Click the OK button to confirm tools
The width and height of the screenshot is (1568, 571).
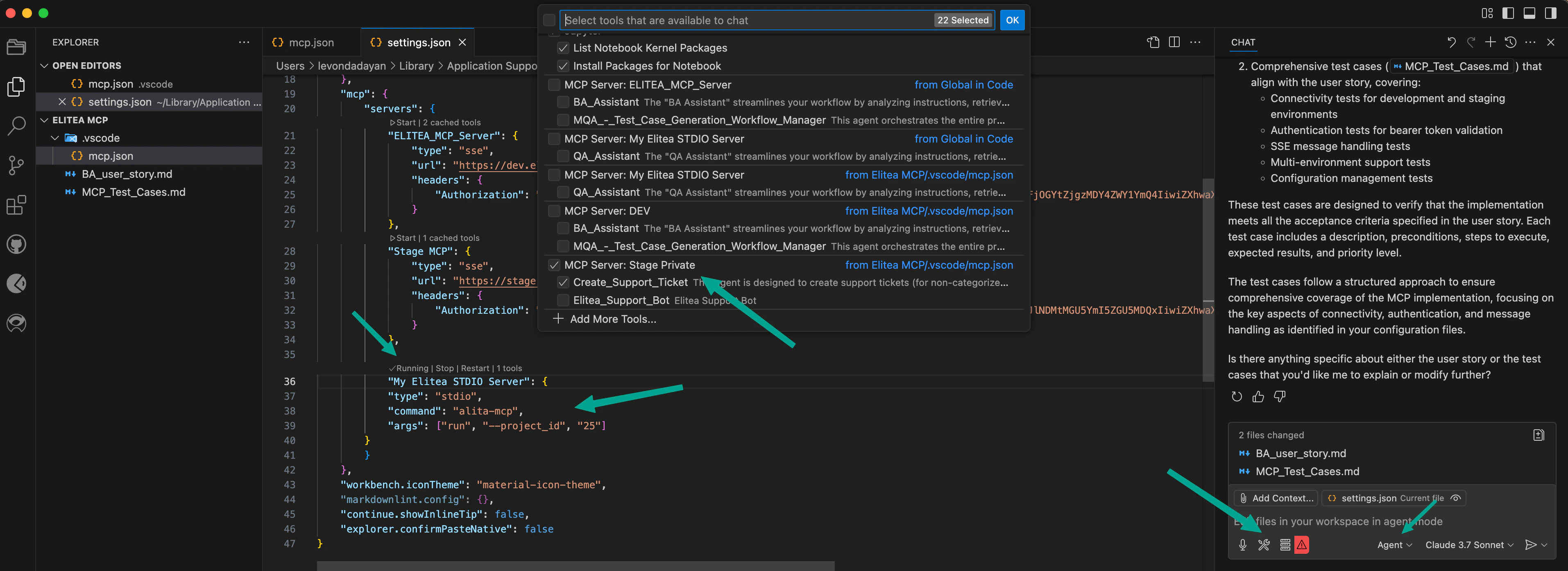click(x=1012, y=20)
